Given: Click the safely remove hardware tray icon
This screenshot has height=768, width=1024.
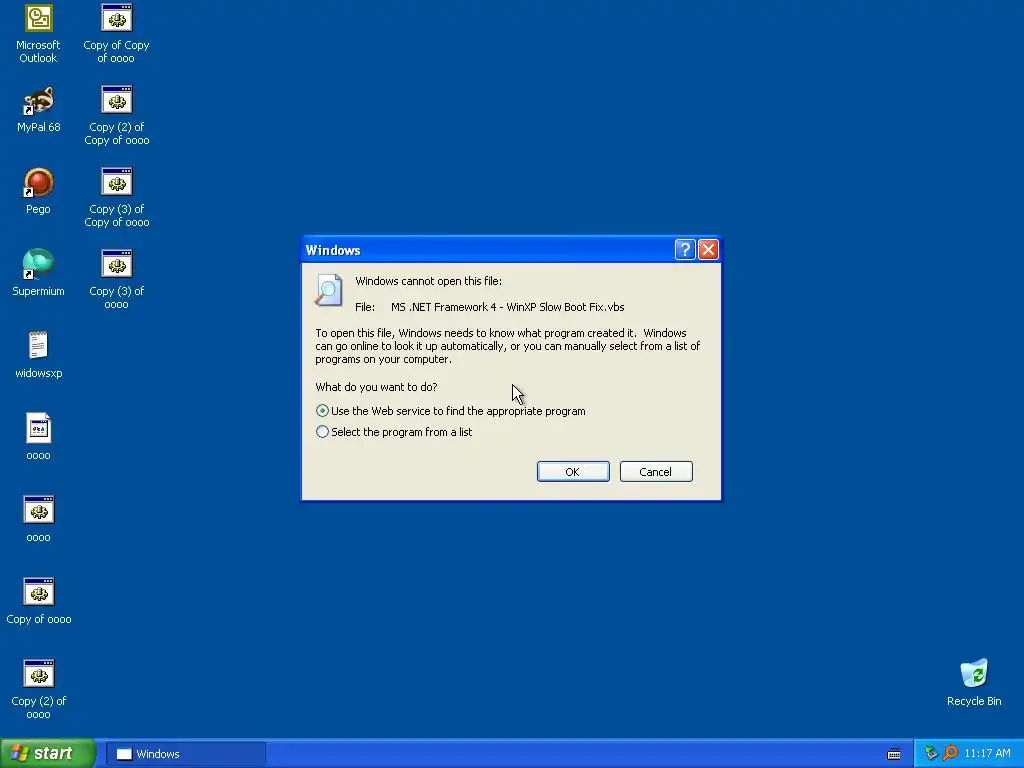Looking at the screenshot, I should click(x=931, y=754).
